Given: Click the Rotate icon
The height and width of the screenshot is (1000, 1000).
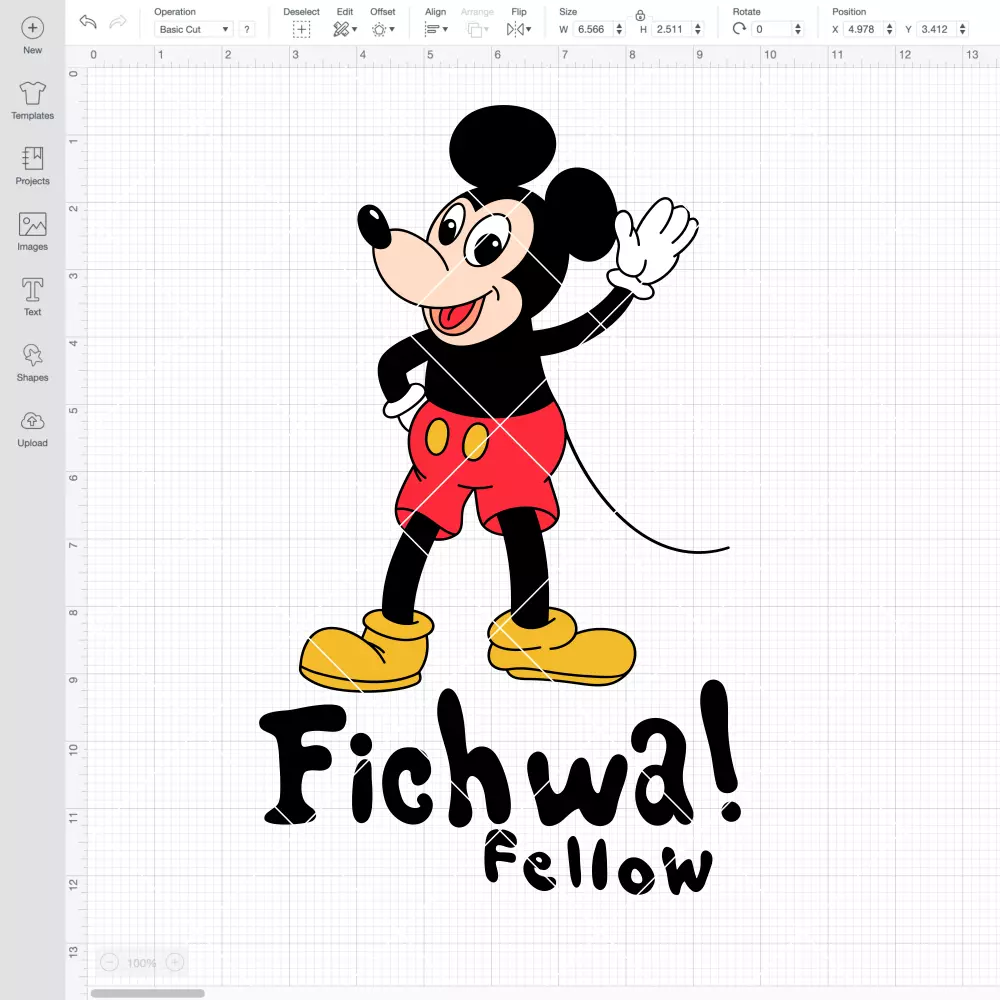Looking at the screenshot, I should (739, 29).
